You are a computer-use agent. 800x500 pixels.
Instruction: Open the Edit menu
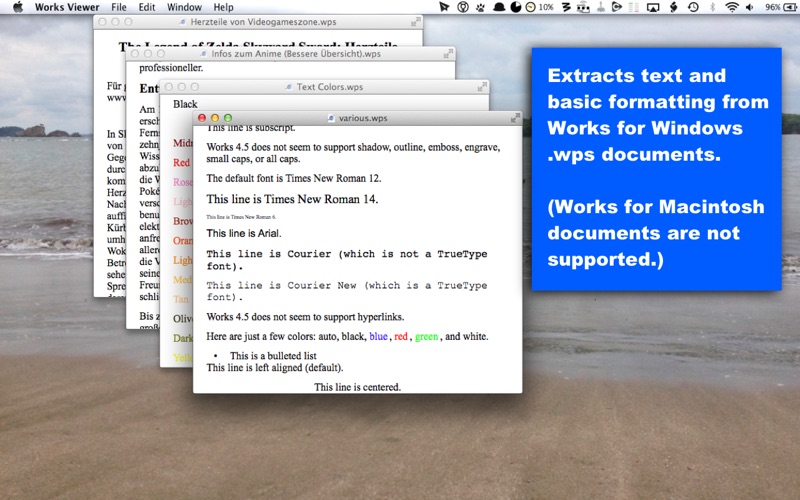[147, 7]
